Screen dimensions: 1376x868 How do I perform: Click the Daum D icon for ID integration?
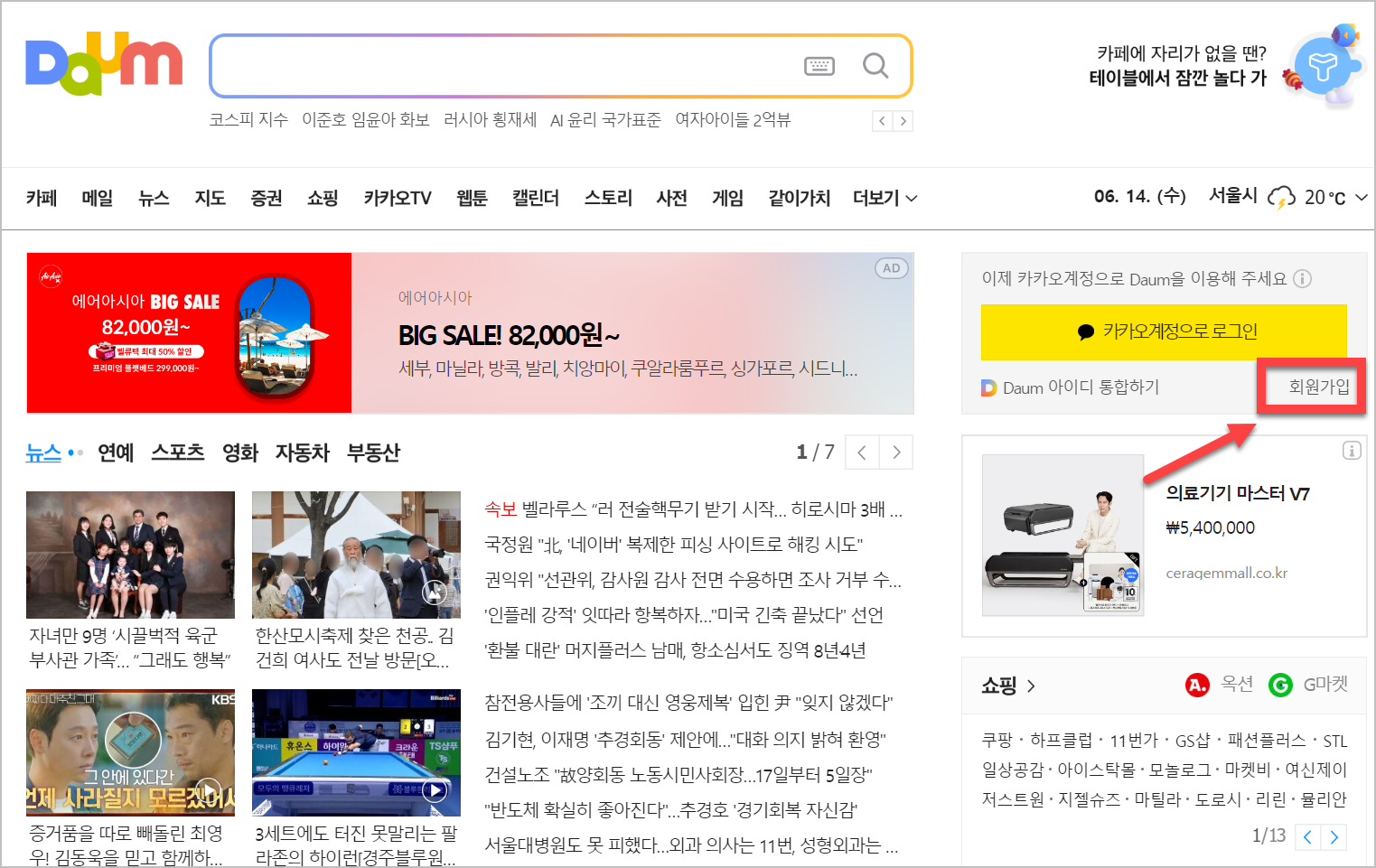click(x=989, y=387)
